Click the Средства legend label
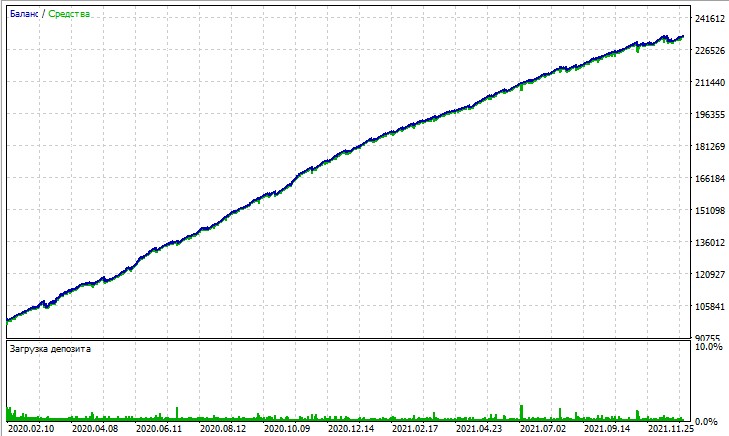This screenshot has width=729, height=436. [69, 14]
